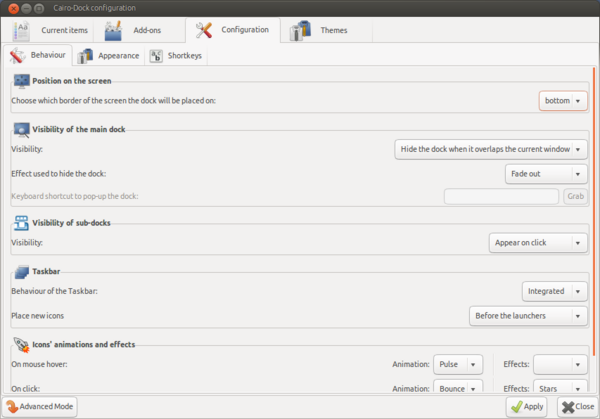Open the Before the launchers dropdown
Image resolution: width=600 pixels, height=419 pixels.
528,316
